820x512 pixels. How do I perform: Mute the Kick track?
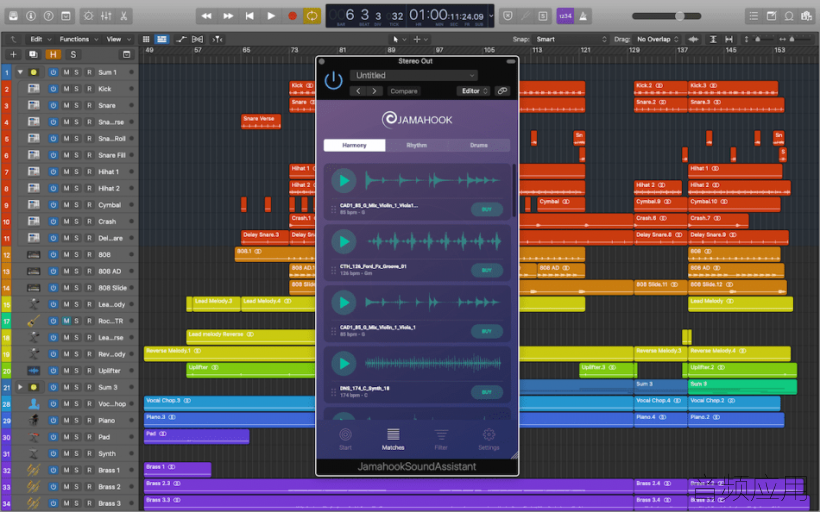pyautogui.click(x=66, y=89)
